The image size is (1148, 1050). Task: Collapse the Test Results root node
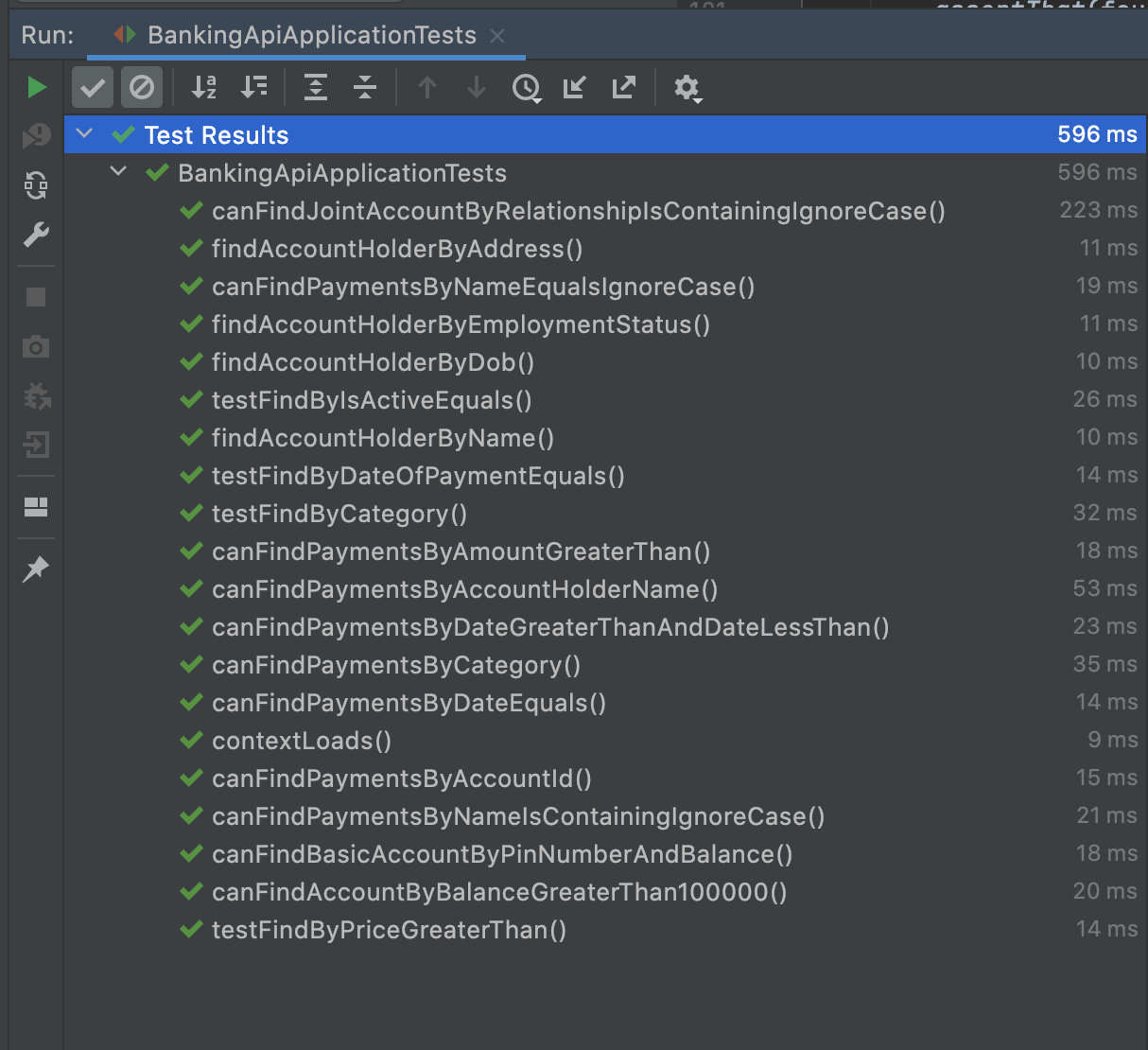click(x=85, y=134)
